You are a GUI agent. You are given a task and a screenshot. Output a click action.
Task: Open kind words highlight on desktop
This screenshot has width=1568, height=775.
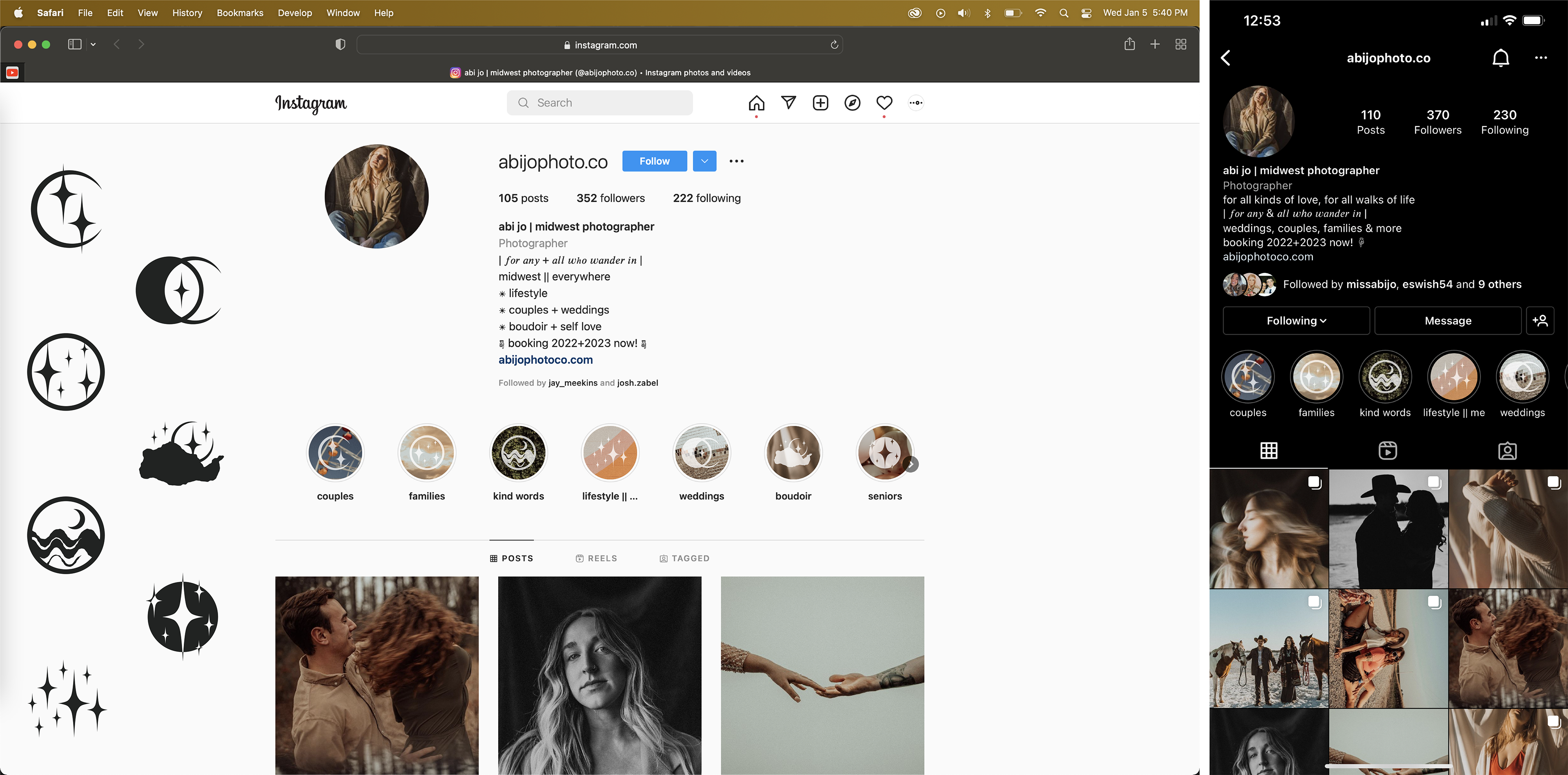point(518,453)
